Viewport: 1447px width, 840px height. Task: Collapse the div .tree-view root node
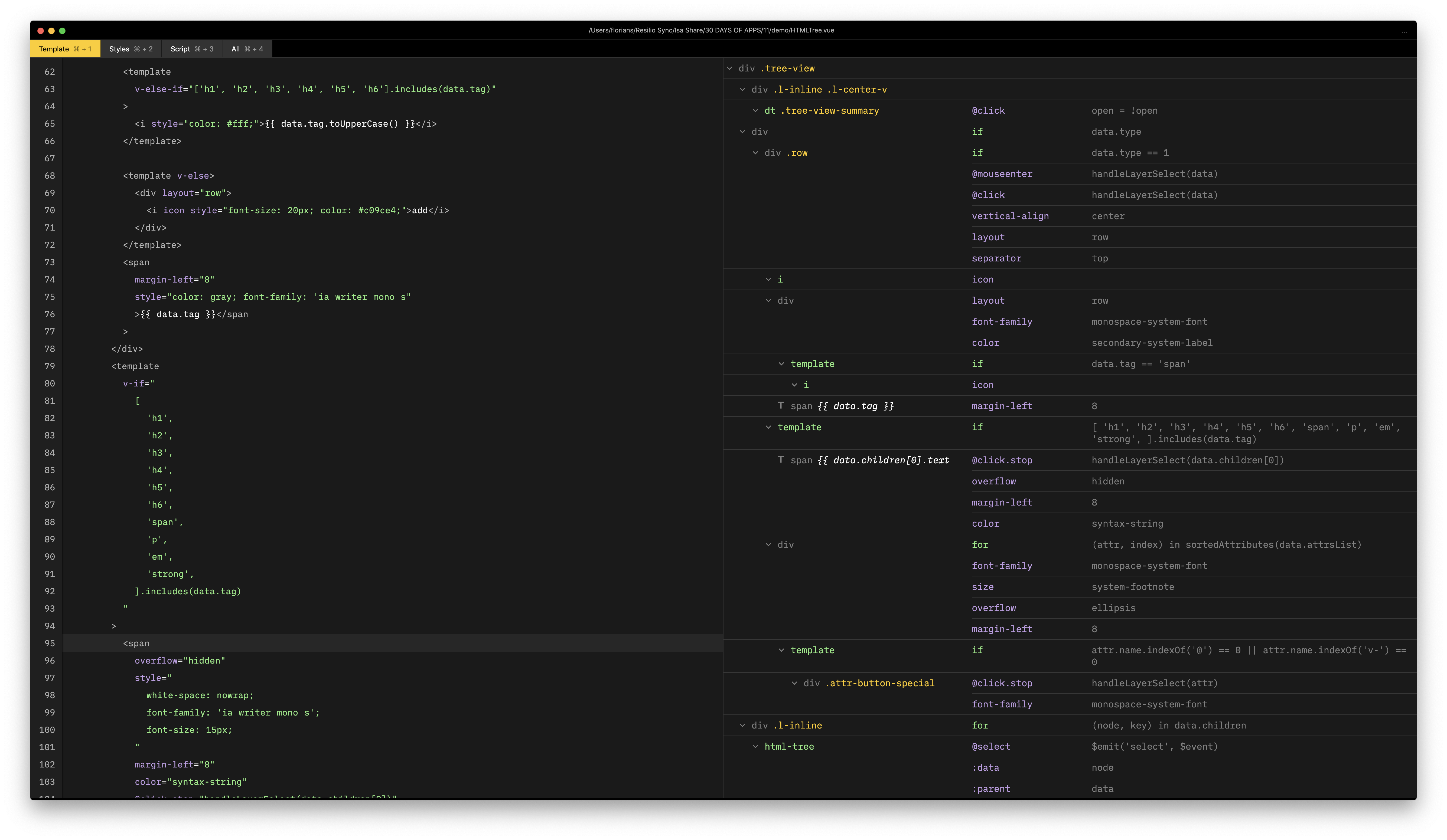click(729, 68)
